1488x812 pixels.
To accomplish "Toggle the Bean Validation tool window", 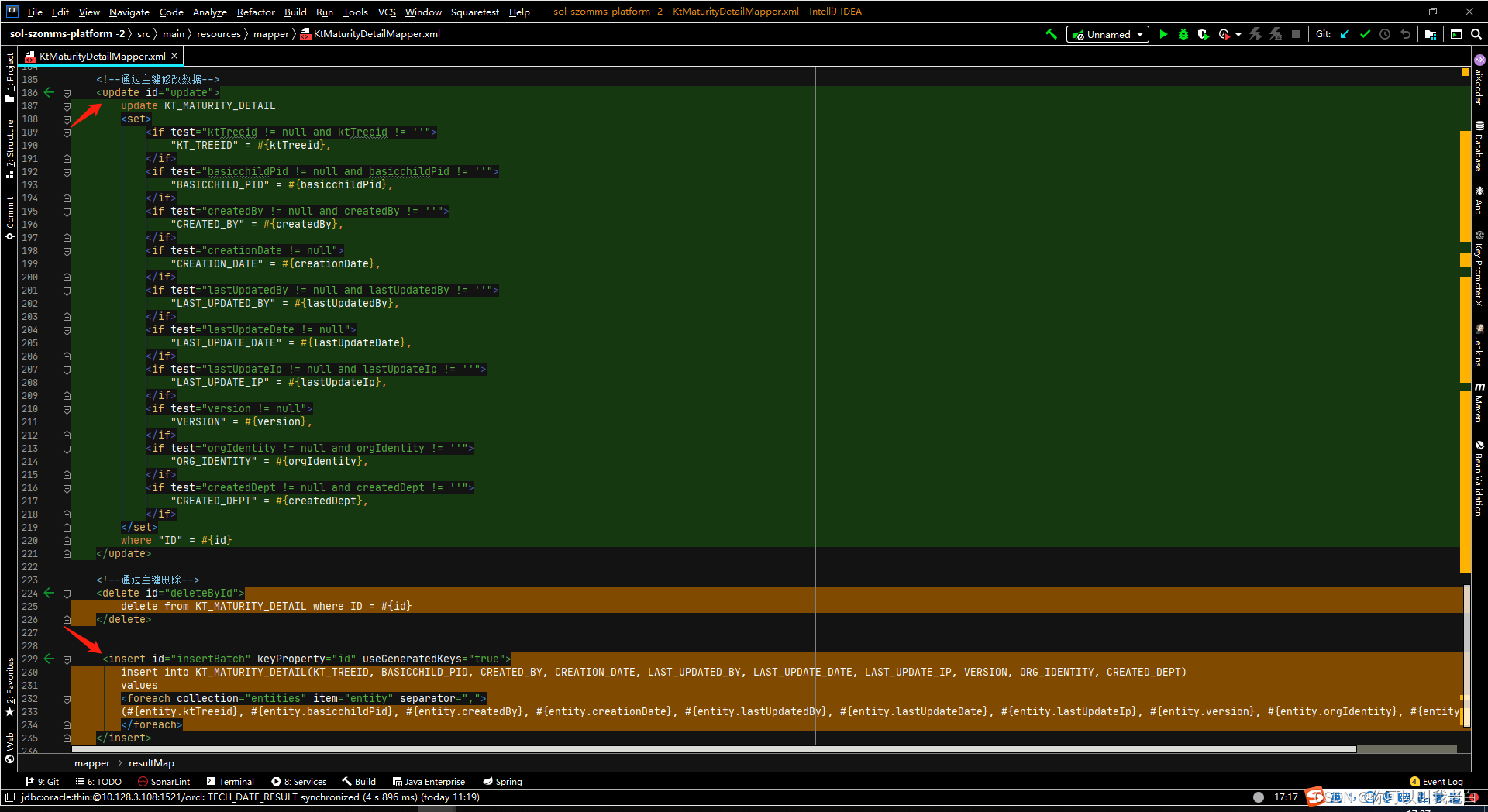I will click(1479, 478).
